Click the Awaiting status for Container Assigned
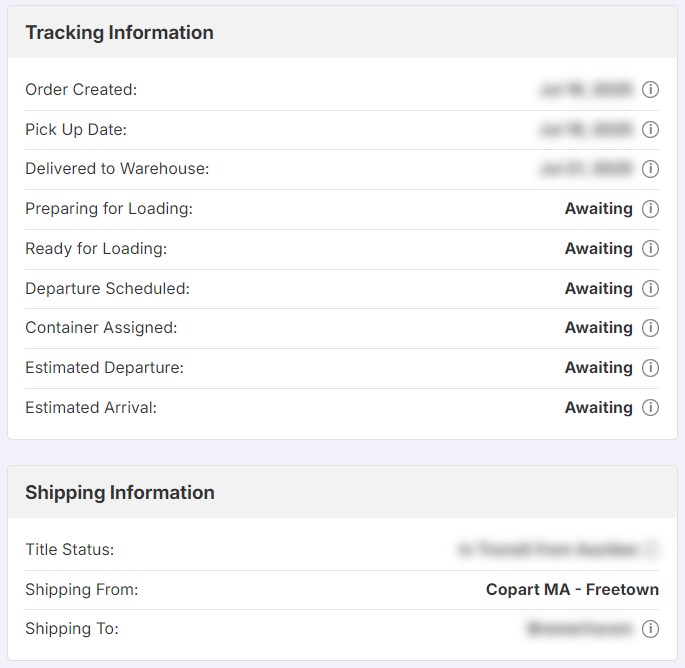The width and height of the screenshot is (685, 668). tap(598, 328)
